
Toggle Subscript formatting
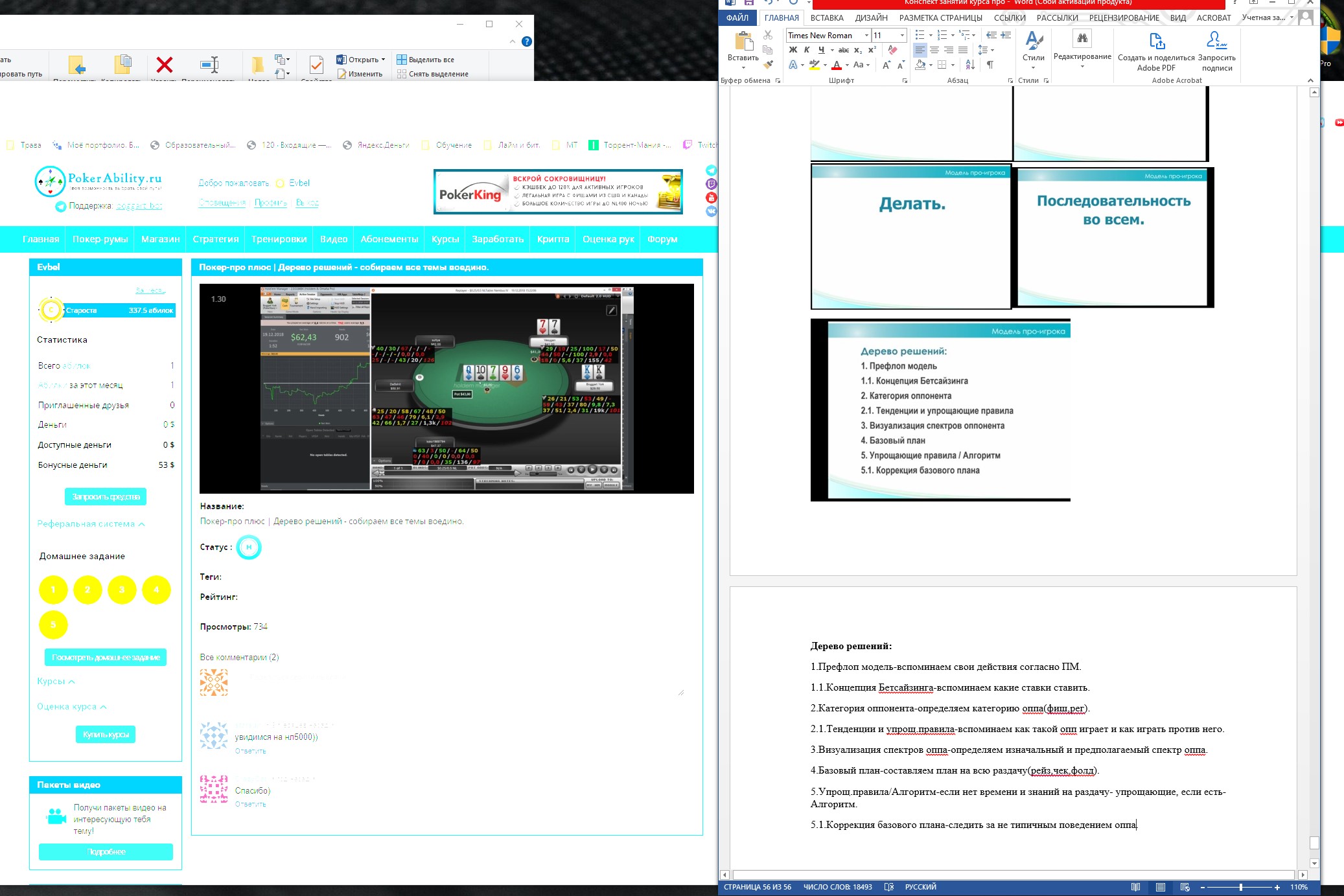click(858, 50)
